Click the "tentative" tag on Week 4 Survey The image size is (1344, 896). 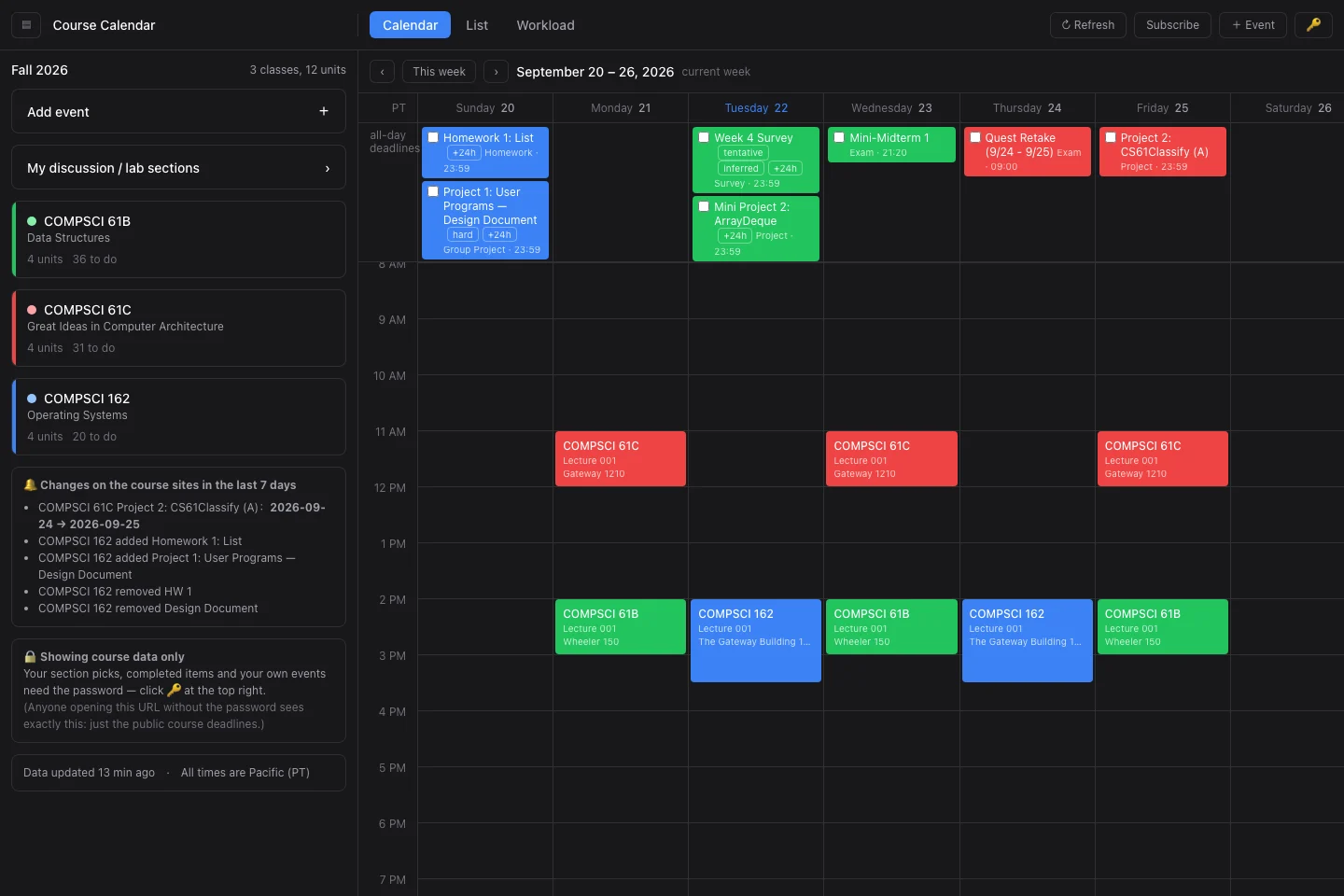[x=743, y=153]
